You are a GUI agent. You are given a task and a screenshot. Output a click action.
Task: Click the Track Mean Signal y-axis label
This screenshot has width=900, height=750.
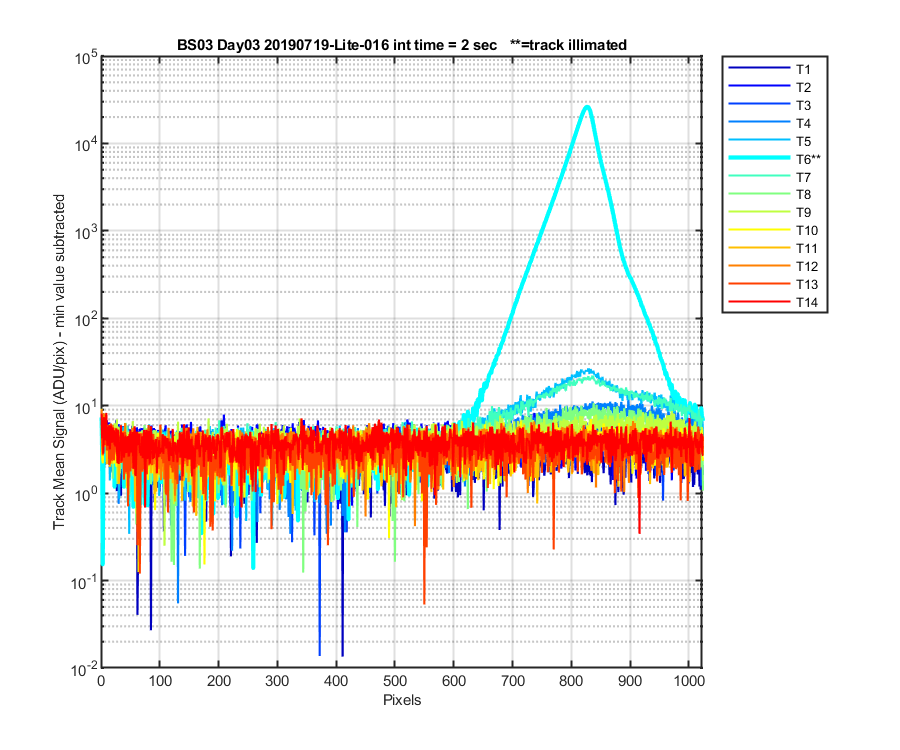59,362
